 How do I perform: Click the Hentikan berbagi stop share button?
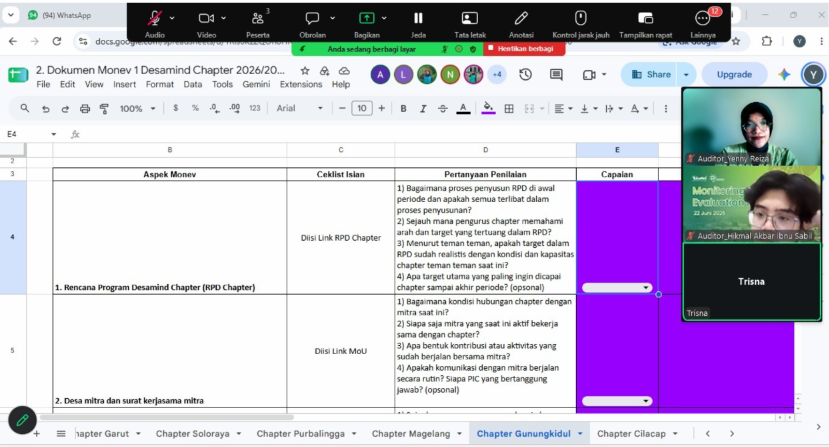(x=524, y=49)
